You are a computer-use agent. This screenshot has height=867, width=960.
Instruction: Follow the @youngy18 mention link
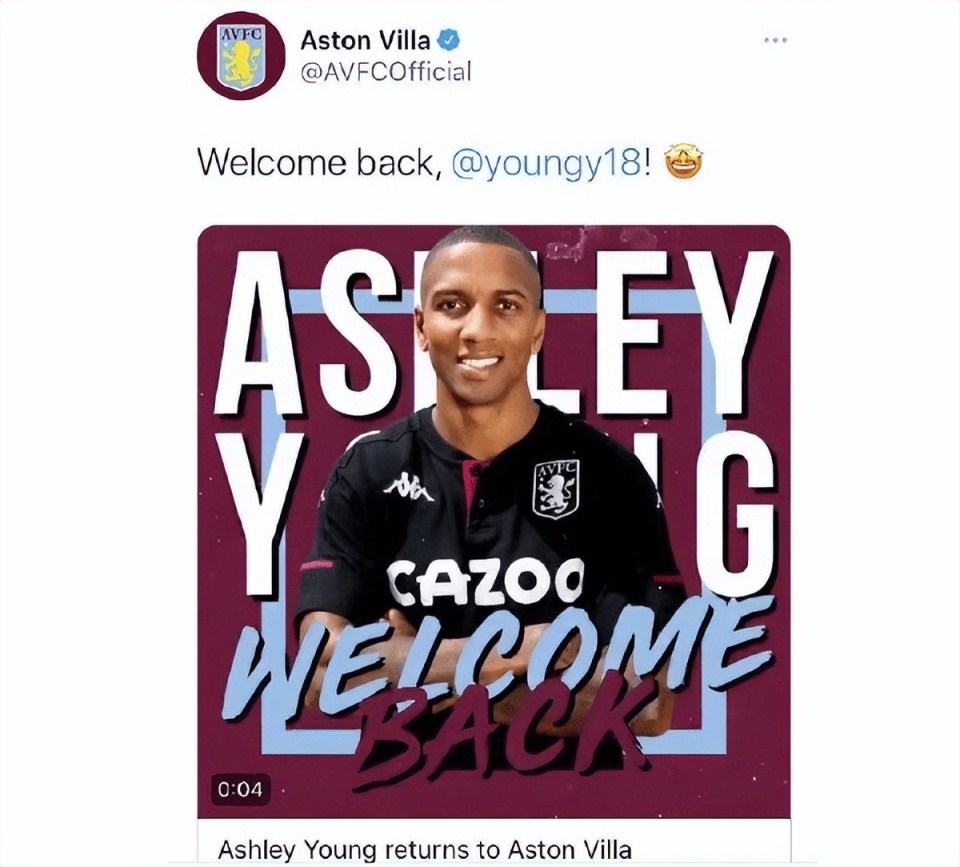547,163
